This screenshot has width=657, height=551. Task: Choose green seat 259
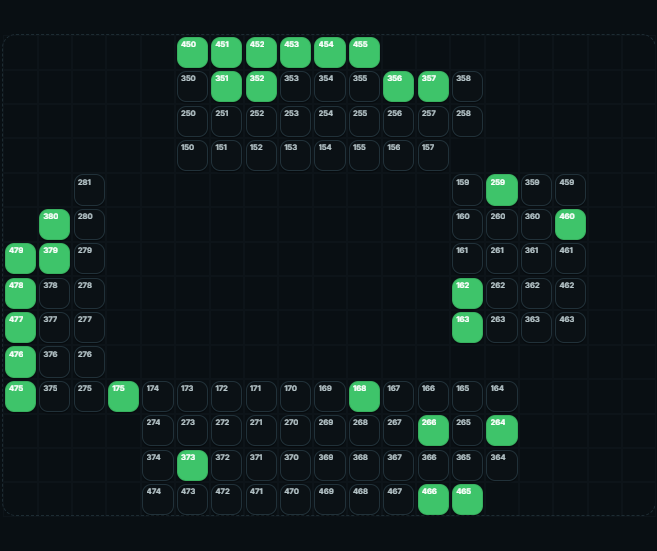click(x=502, y=190)
